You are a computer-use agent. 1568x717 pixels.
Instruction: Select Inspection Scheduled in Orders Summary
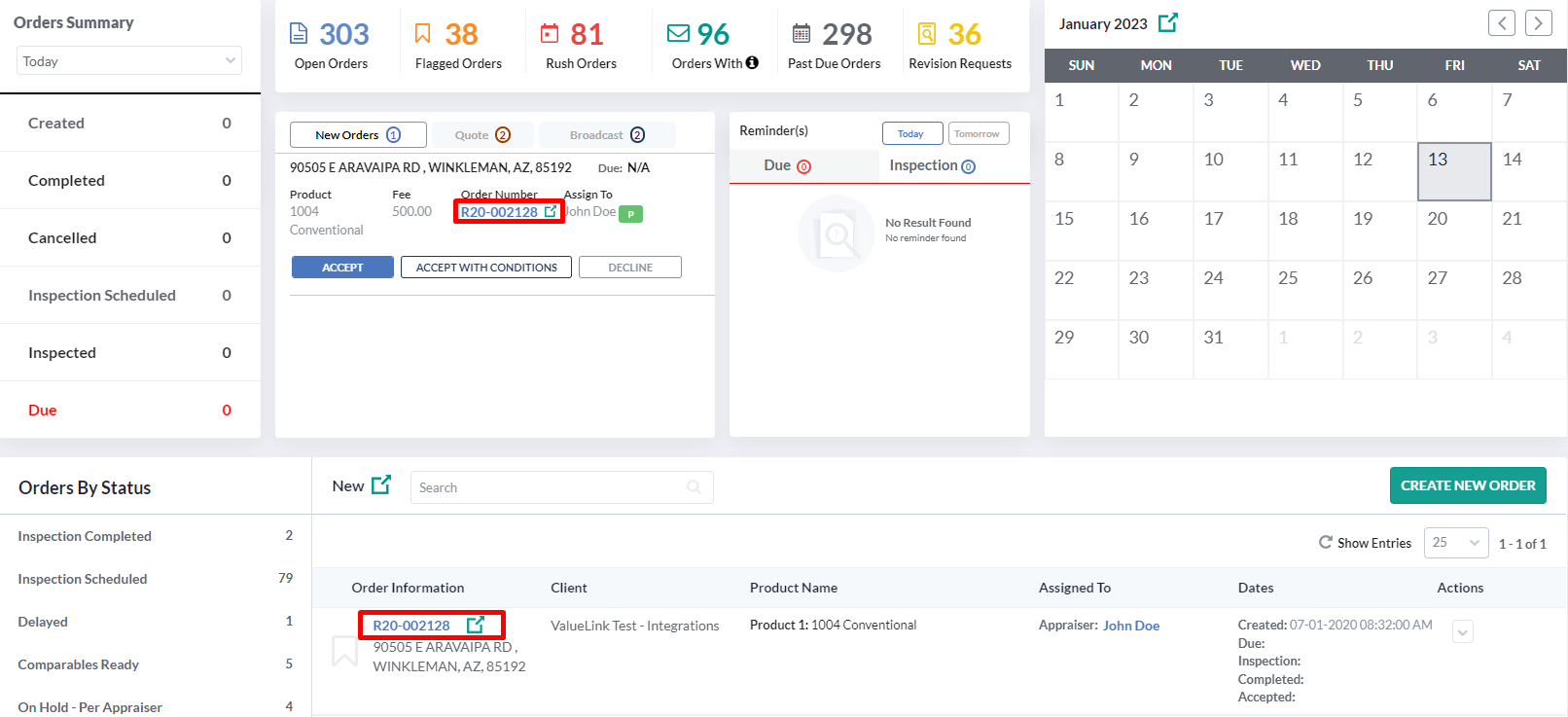coord(130,296)
